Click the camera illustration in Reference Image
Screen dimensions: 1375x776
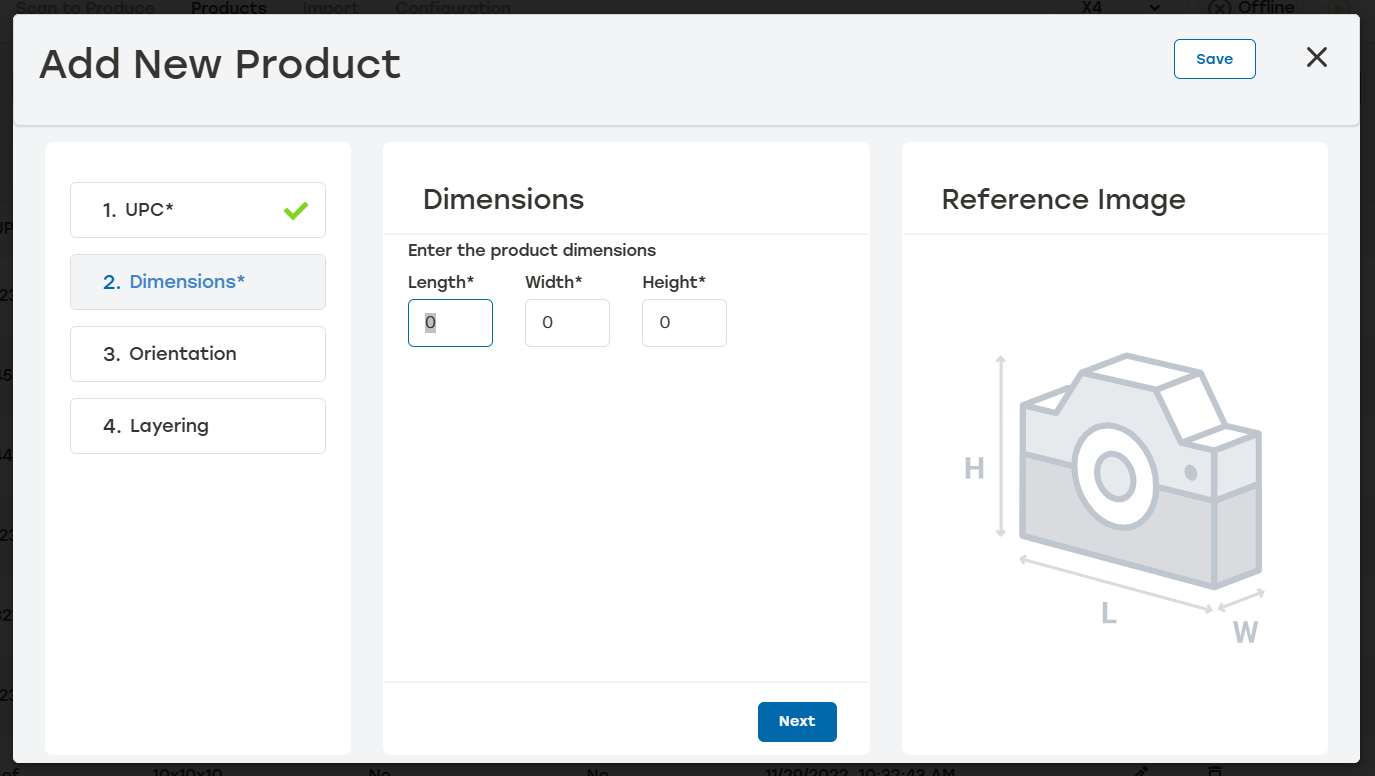tap(1140, 472)
